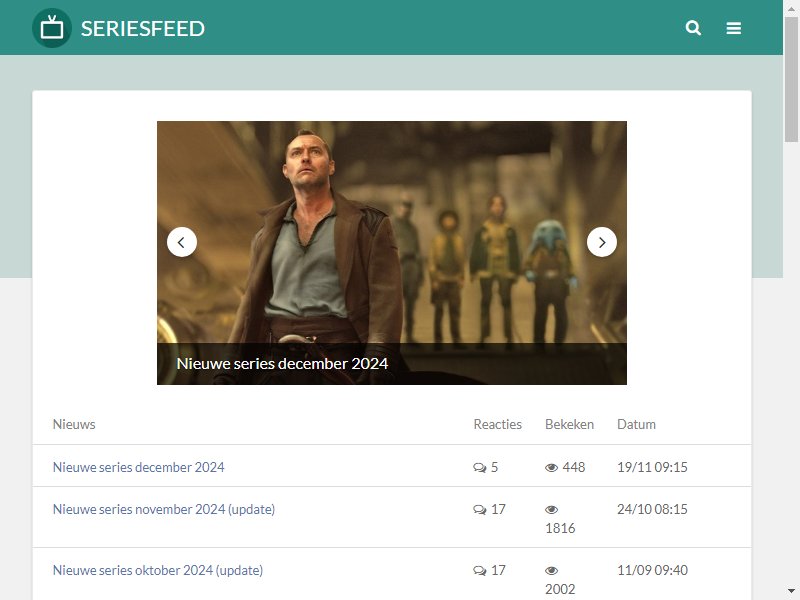
Task: Click comments icon for oktober 2024 row
Action: [480, 570]
